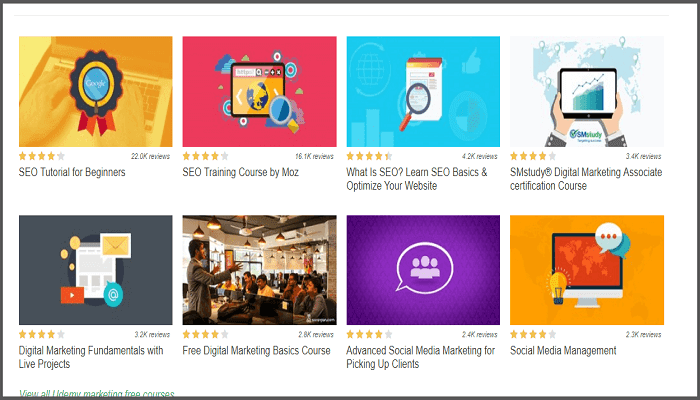Image resolution: width=700 pixels, height=400 pixels.
Task: Open SEO Tutorial for Beginners thumbnail
Action: coord(95,92)
